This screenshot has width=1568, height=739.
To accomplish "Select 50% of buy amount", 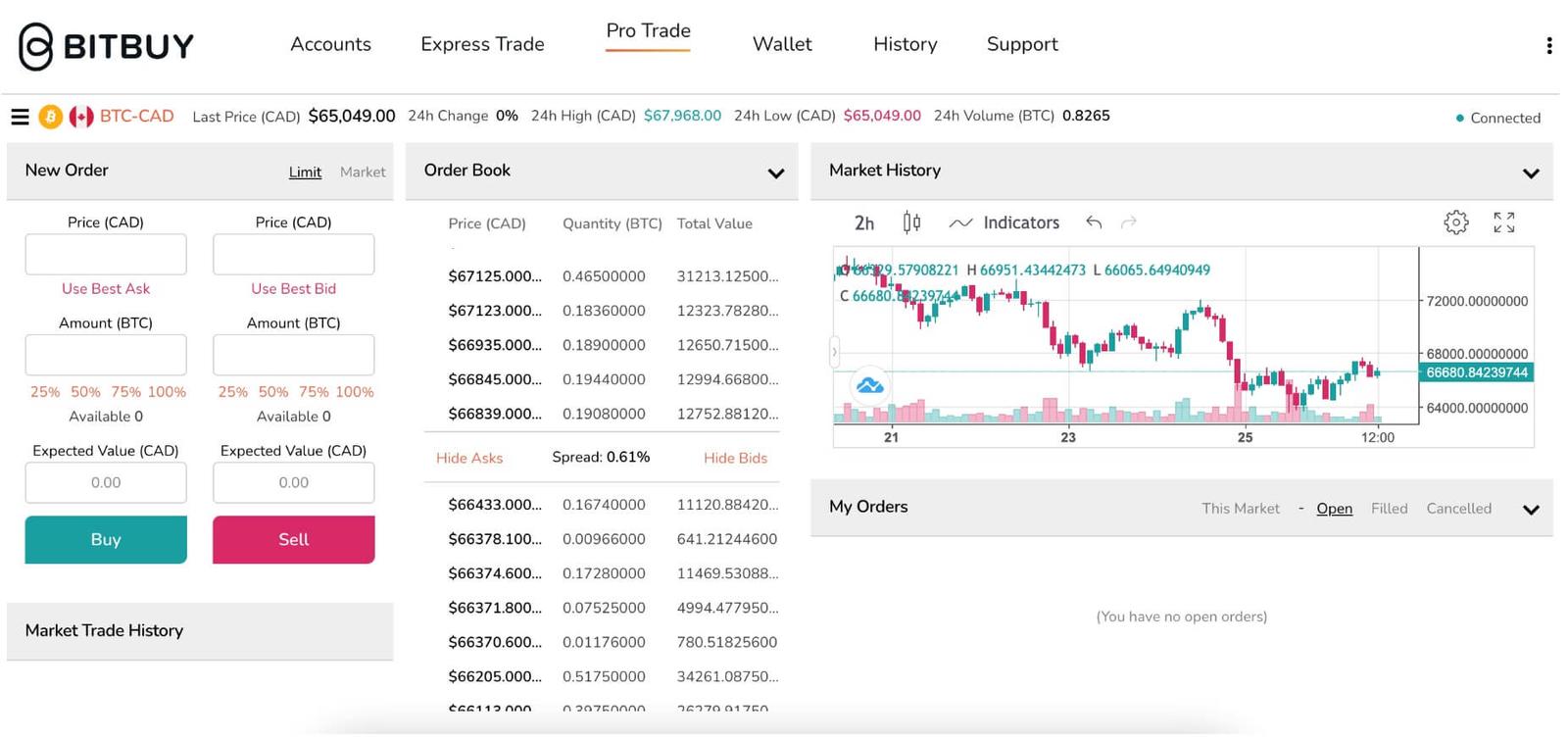I will click(x=85, y=391).
